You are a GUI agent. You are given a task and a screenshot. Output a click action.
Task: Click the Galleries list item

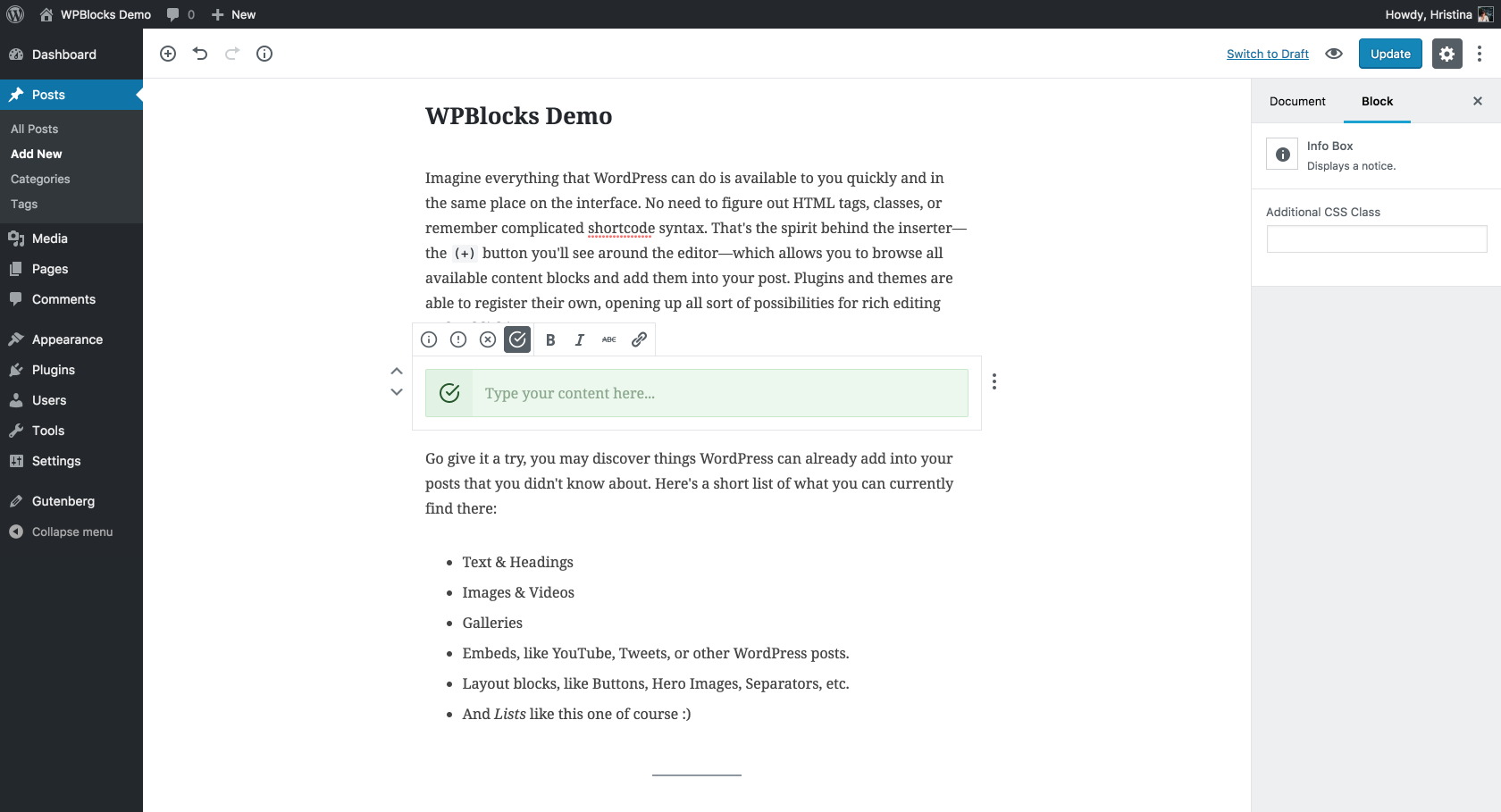tap(492, 623)
